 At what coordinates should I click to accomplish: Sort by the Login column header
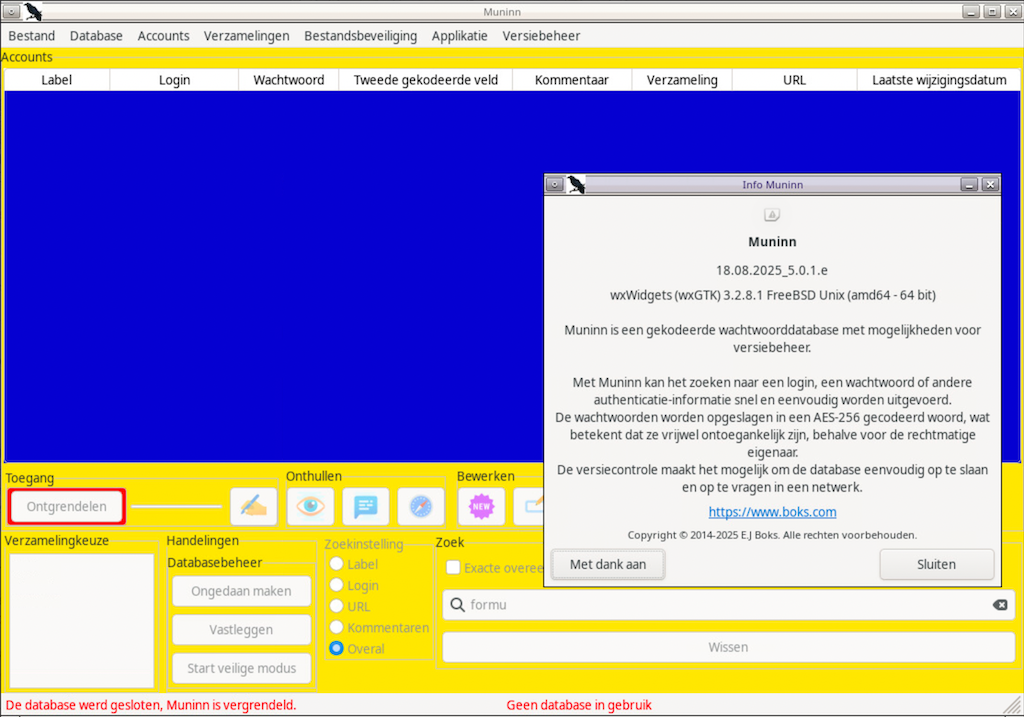[x=174, y=80]
